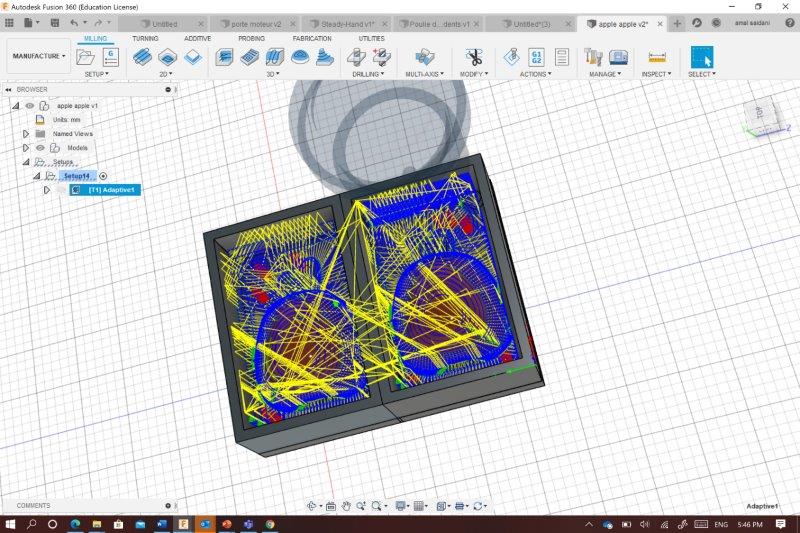Toggle the faded toolpath visibility of Adaptive1
The height and width of the screenshot is (533, 800).
62,190
